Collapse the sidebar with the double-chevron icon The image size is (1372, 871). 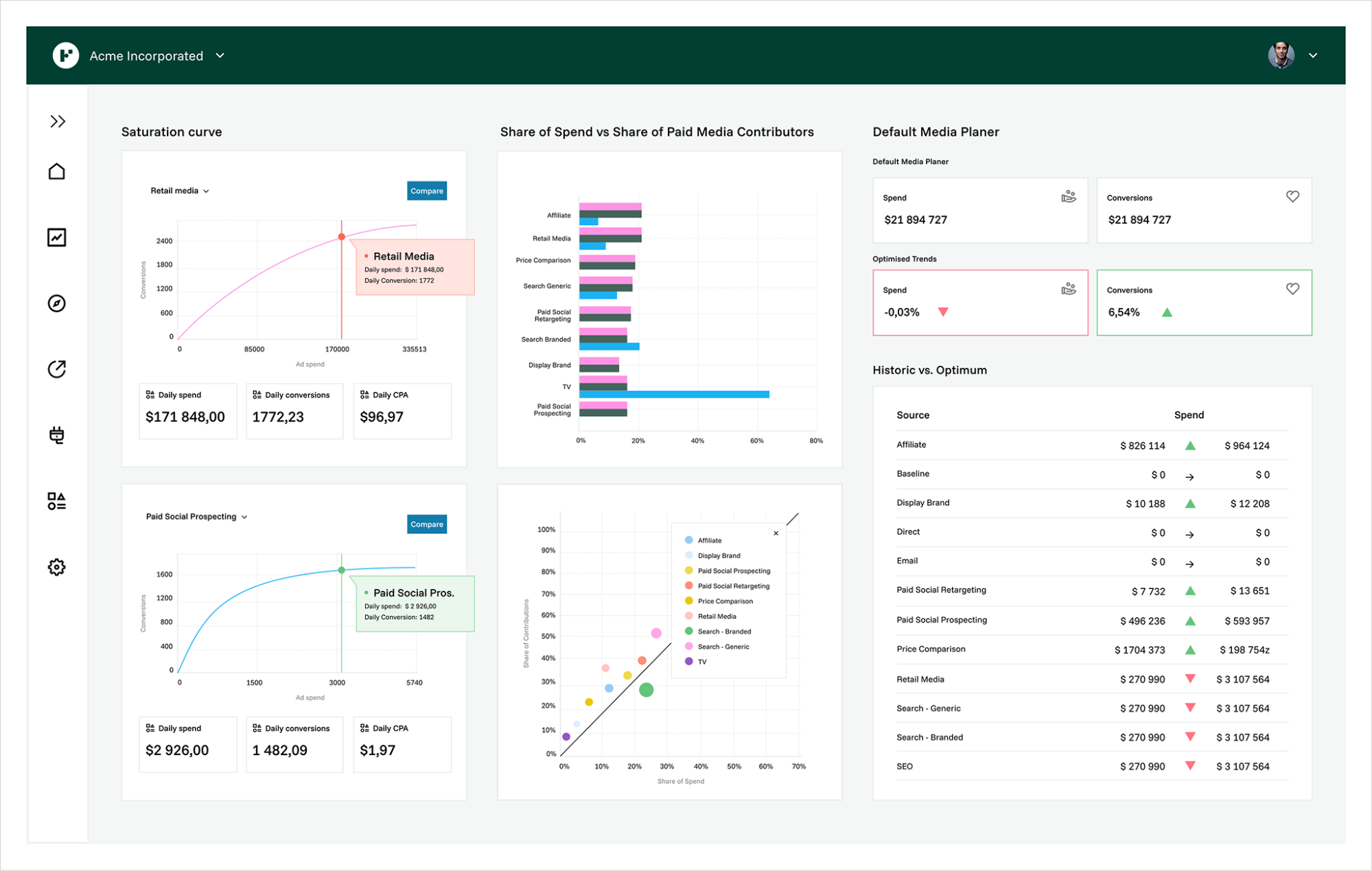(58, 121)
